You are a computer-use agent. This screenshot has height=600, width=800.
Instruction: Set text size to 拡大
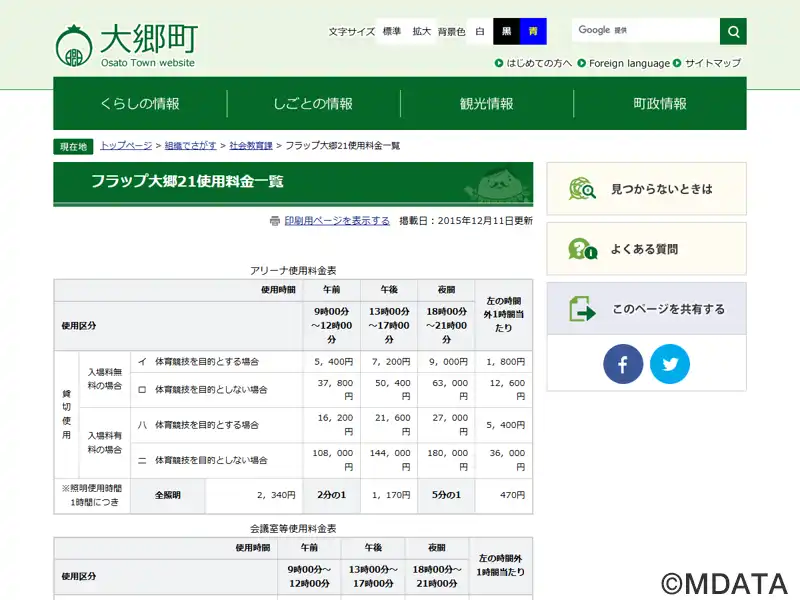click(421, 31)
